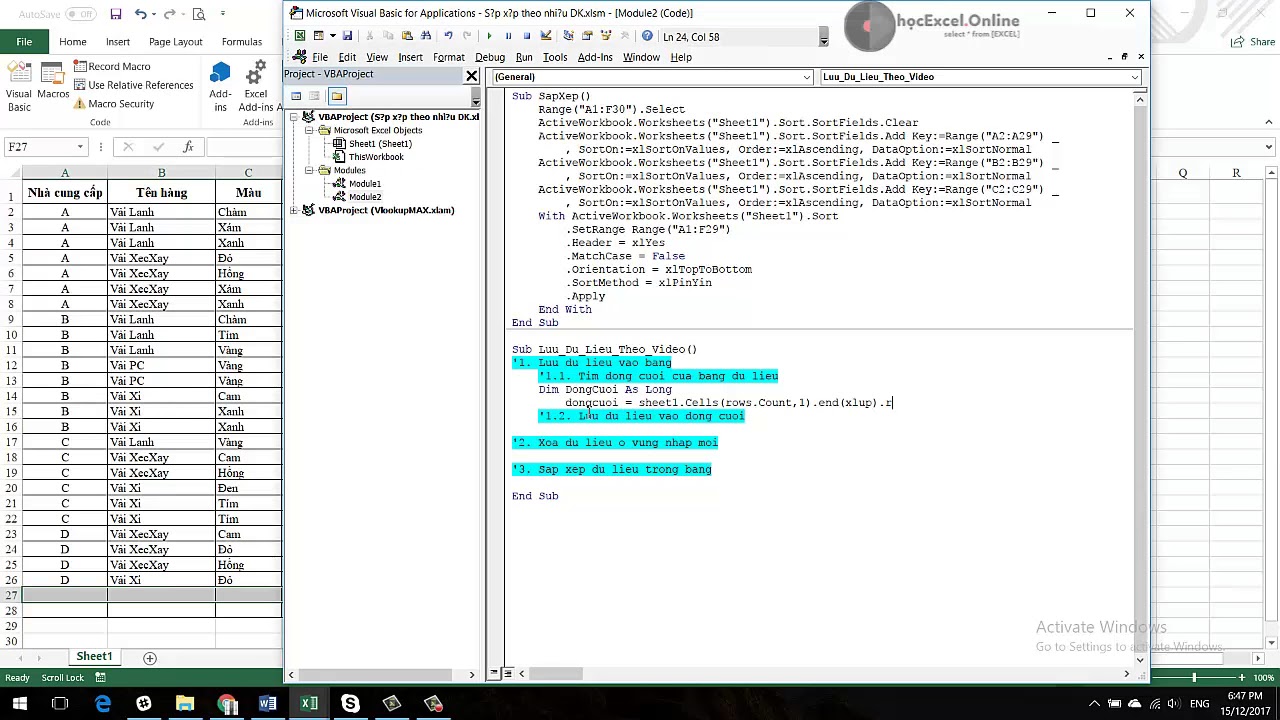Toggle AutoSave switch in Excel

(x=80, y=14)
